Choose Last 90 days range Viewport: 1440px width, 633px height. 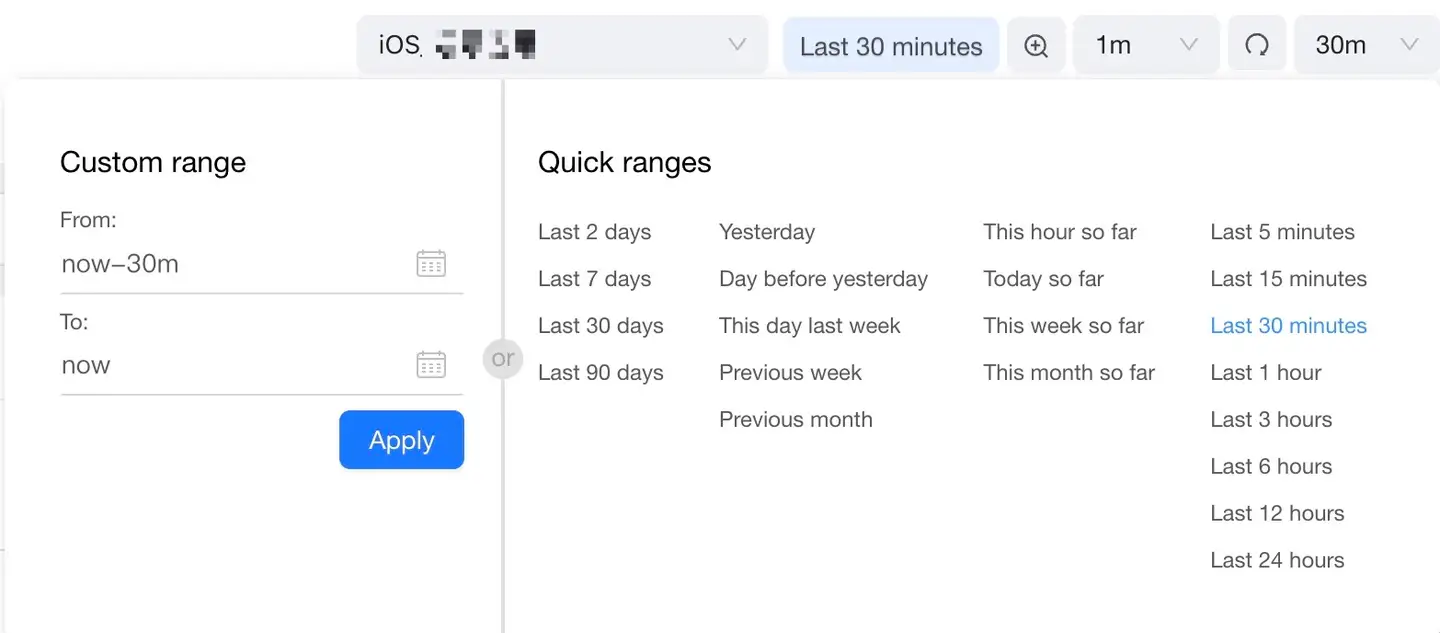click(x=600, y=373)
